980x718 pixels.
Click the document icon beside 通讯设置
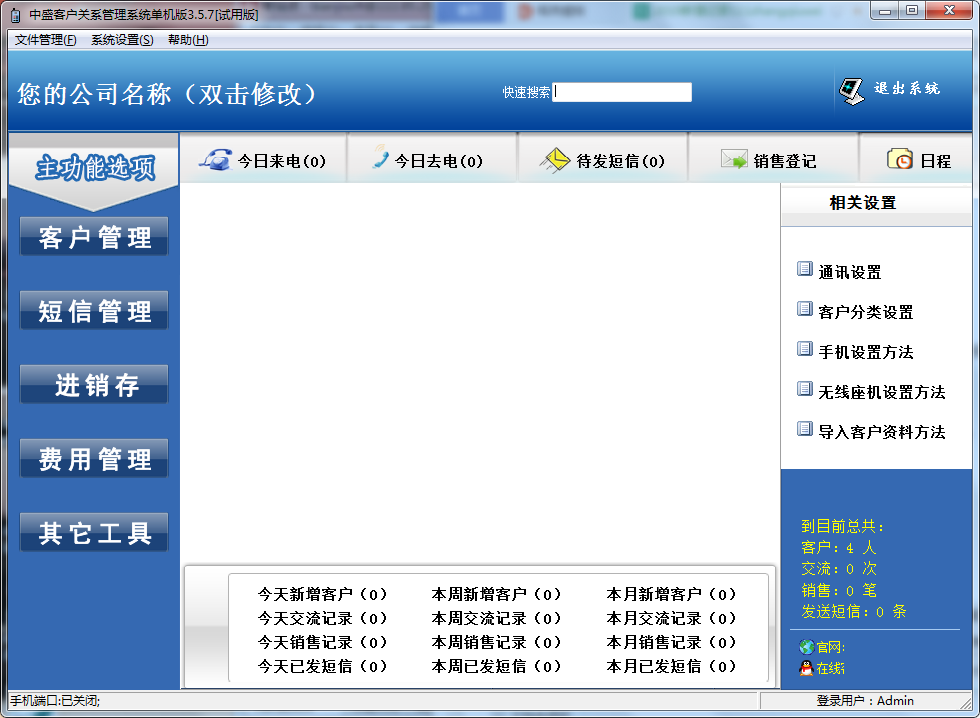pyautogui.click(x=804, y=269)
